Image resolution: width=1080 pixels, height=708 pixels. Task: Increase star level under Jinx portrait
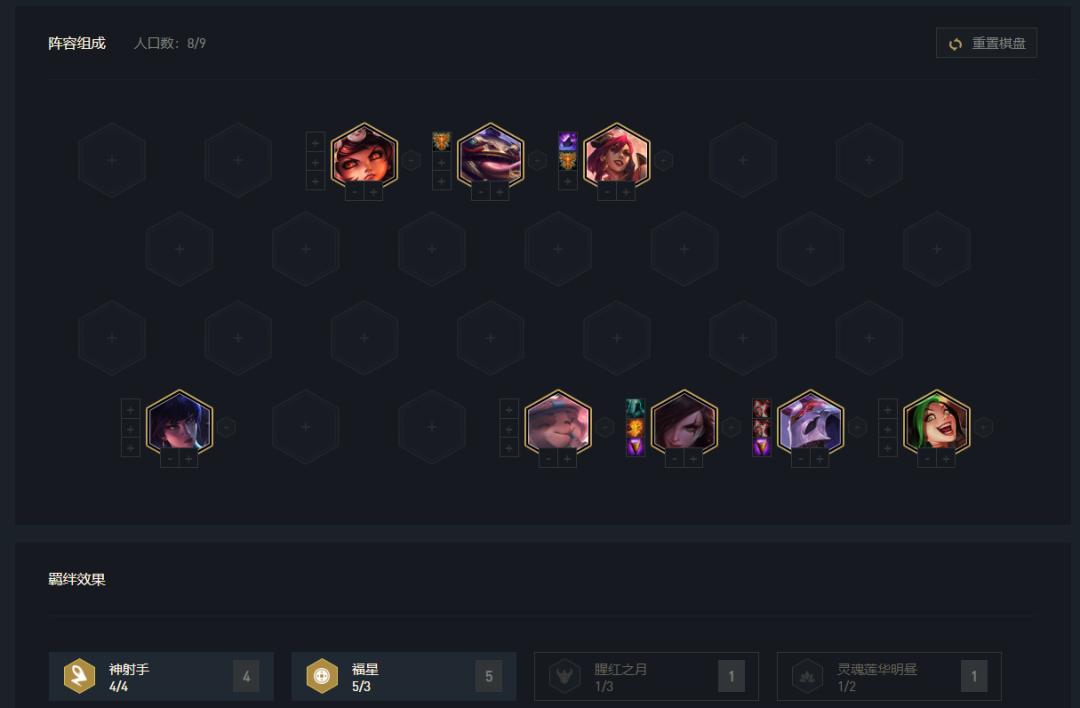[x=946, y=459]
